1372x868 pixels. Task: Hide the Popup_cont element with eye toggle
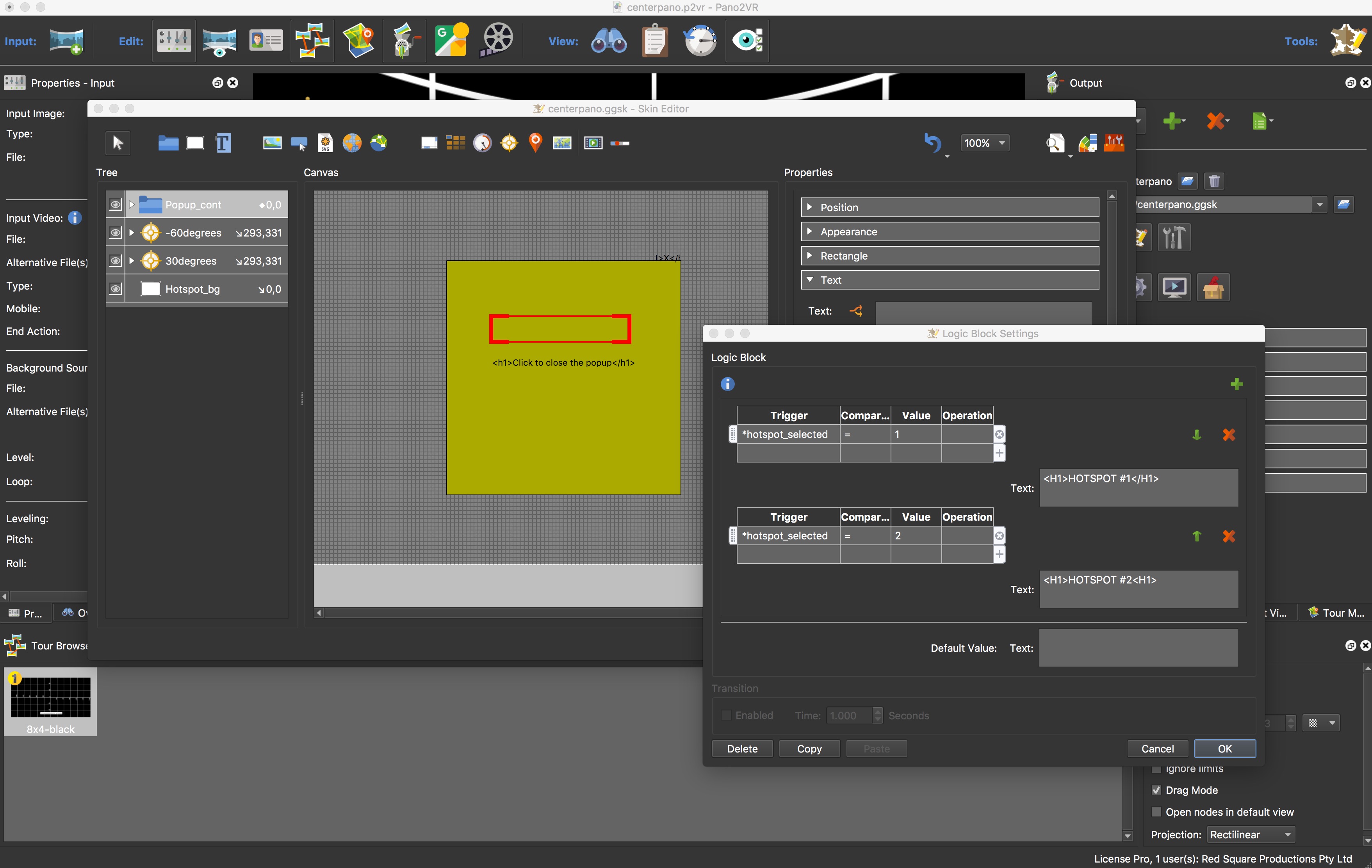pos(115,205)
